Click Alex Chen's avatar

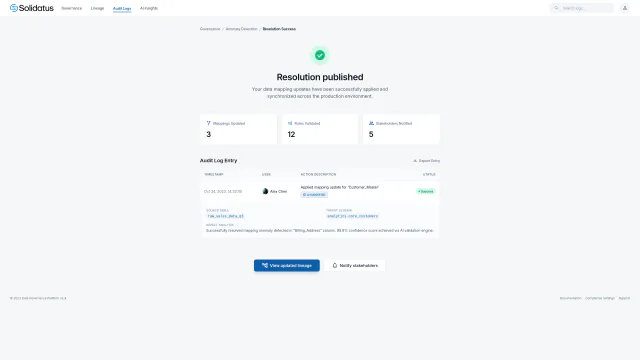pyautogui.click(x=265, y=191)
